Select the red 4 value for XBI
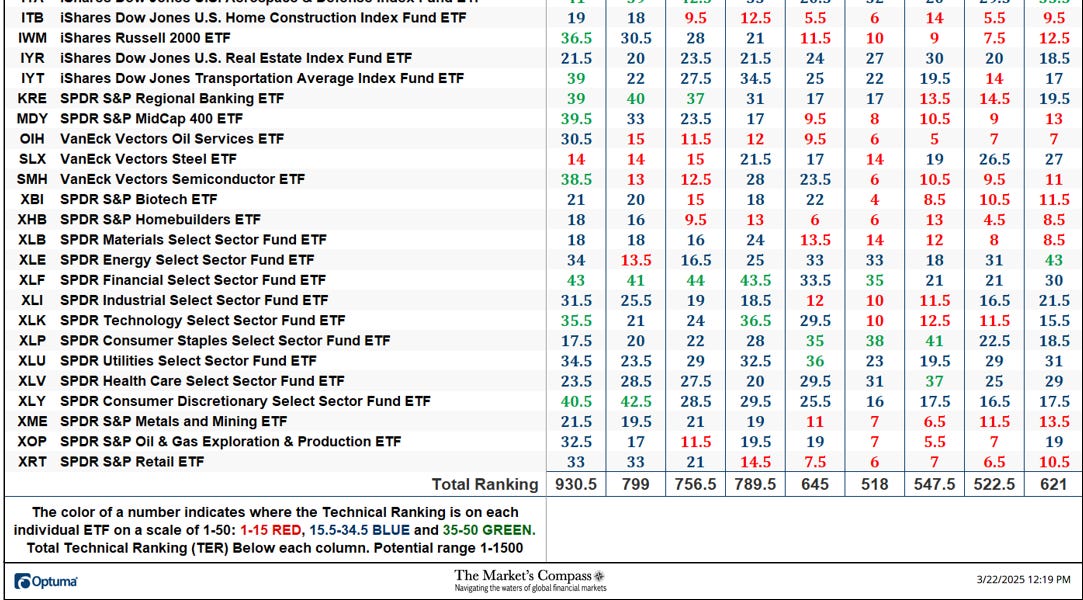The height and width of the screenshot is (600, 1083). (874, 199)
